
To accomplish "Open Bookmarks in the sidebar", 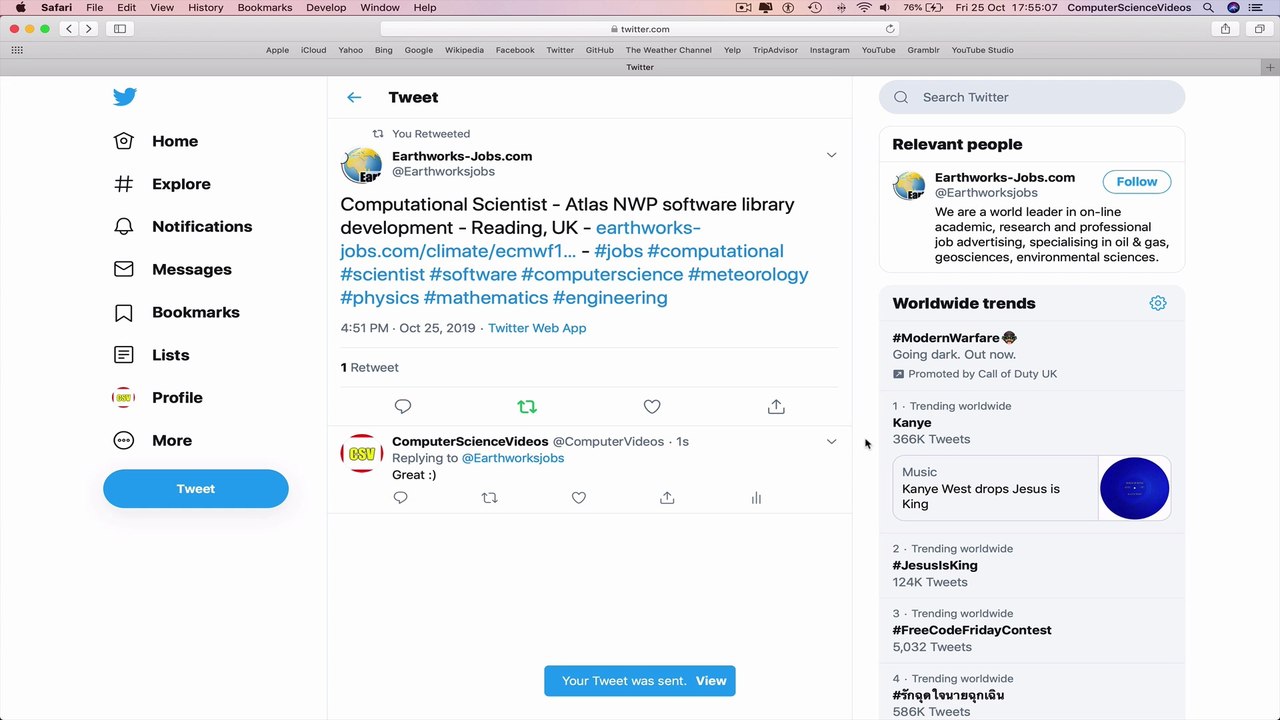I will [x=176, y=313].
